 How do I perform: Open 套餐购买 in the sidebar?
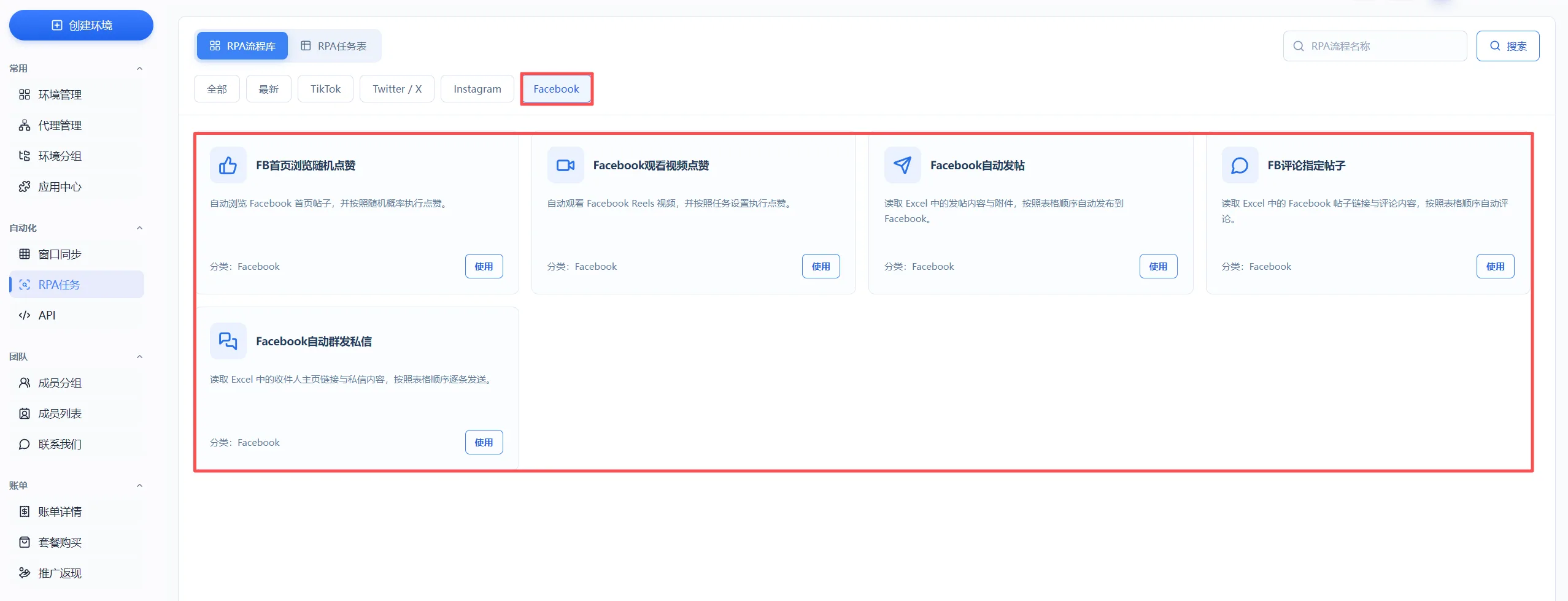(77, 542)
